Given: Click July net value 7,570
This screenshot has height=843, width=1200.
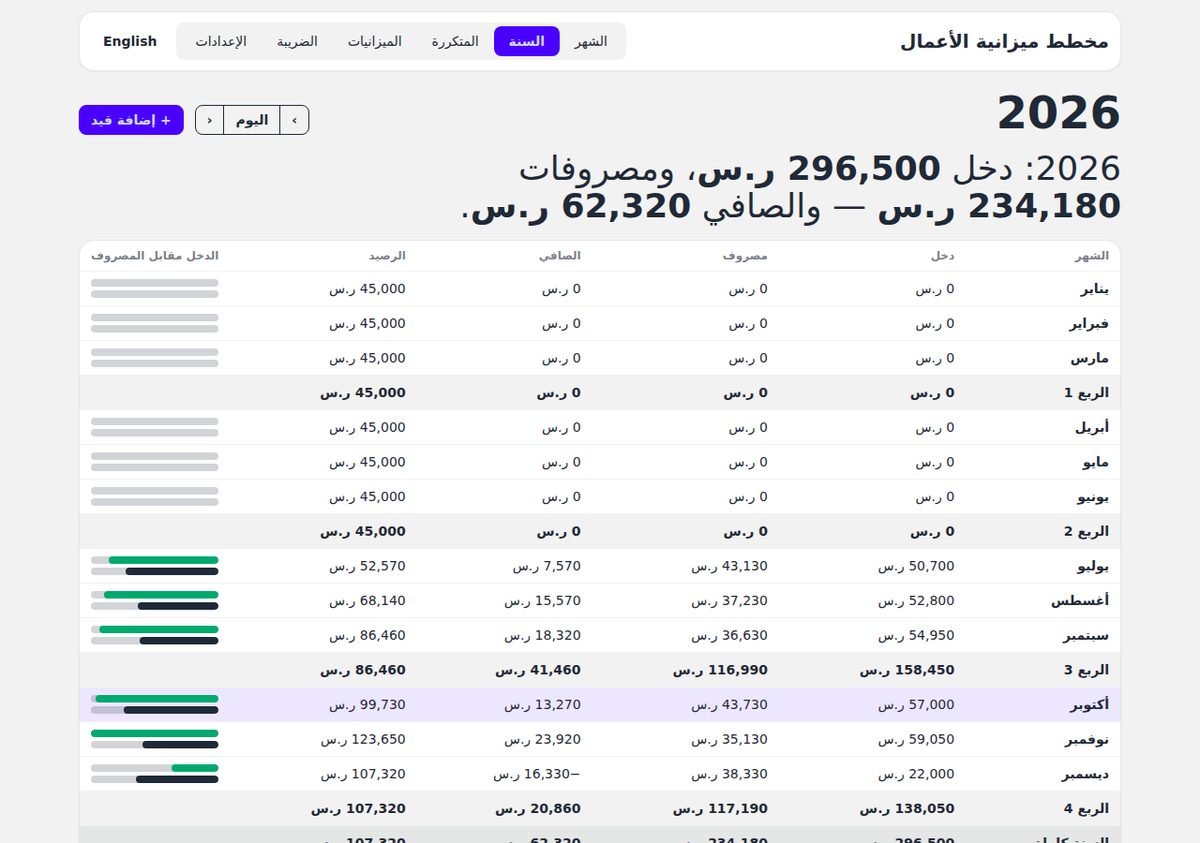Looking at the screenshot, I should 547,566.
